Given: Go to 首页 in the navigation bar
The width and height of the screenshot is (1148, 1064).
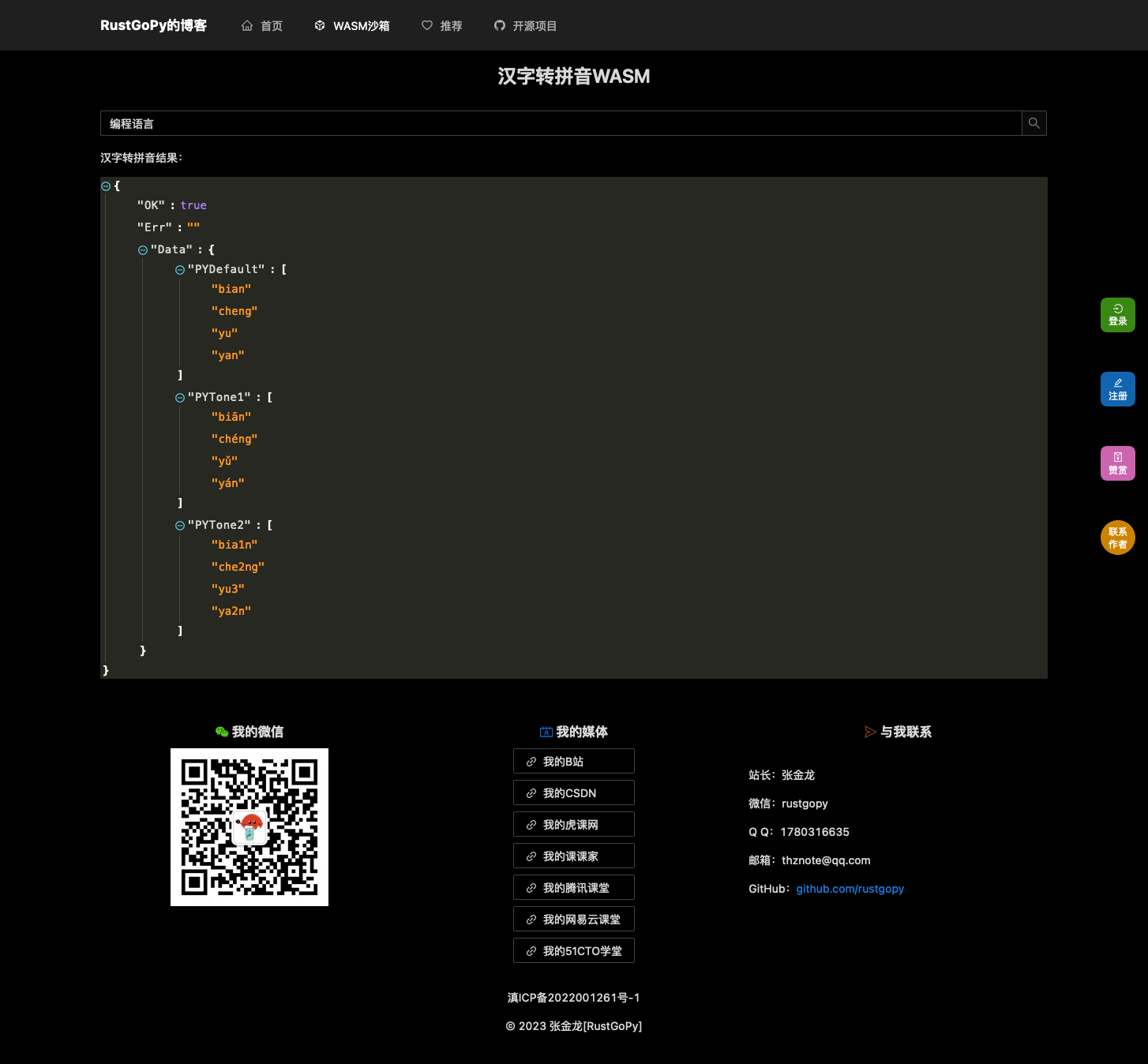Looking at the screenshot, I should click(272, 26).
